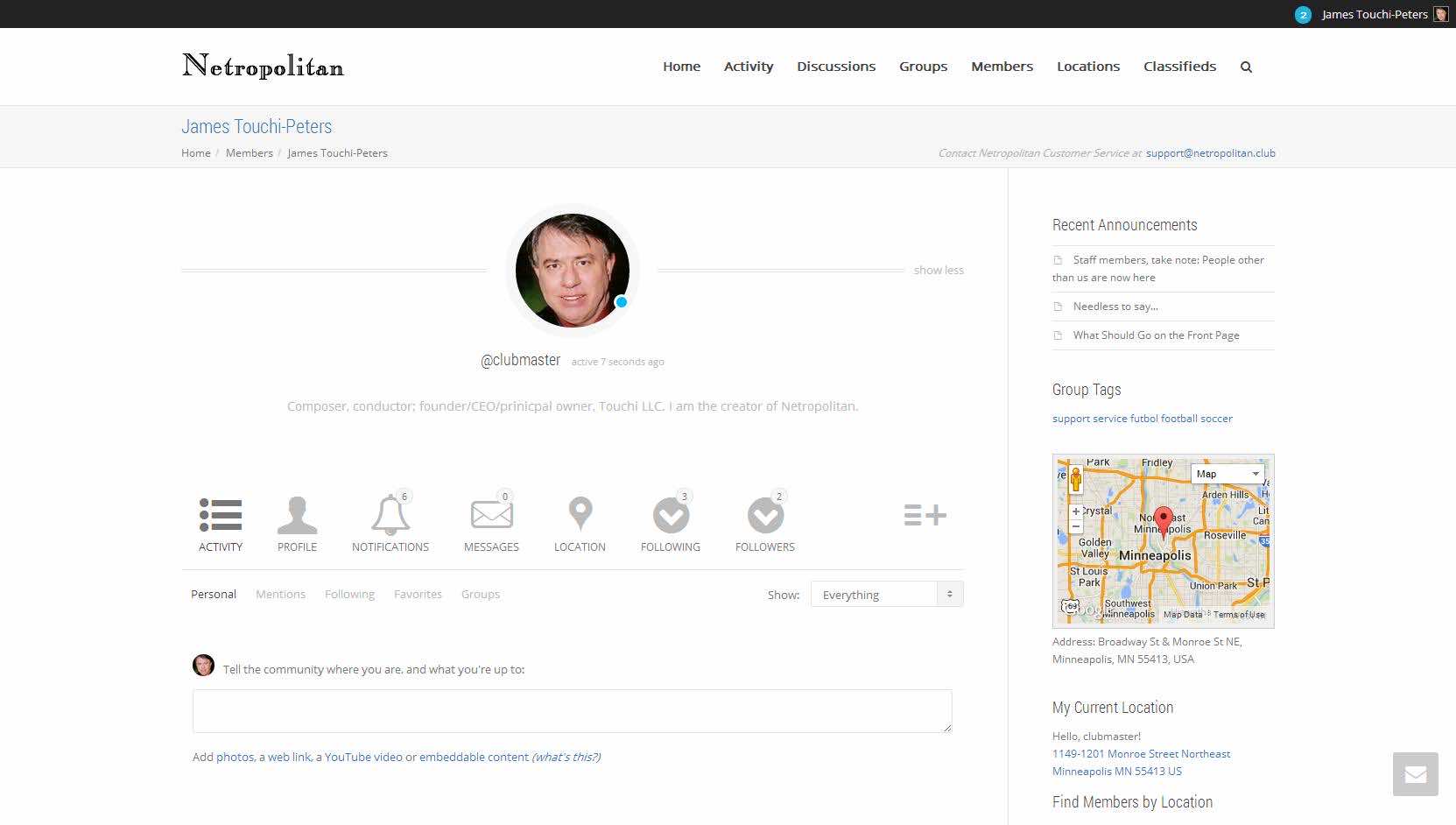Click the add-list plus icon
The width and height of the screenshot is (1456, 825).
925,515
